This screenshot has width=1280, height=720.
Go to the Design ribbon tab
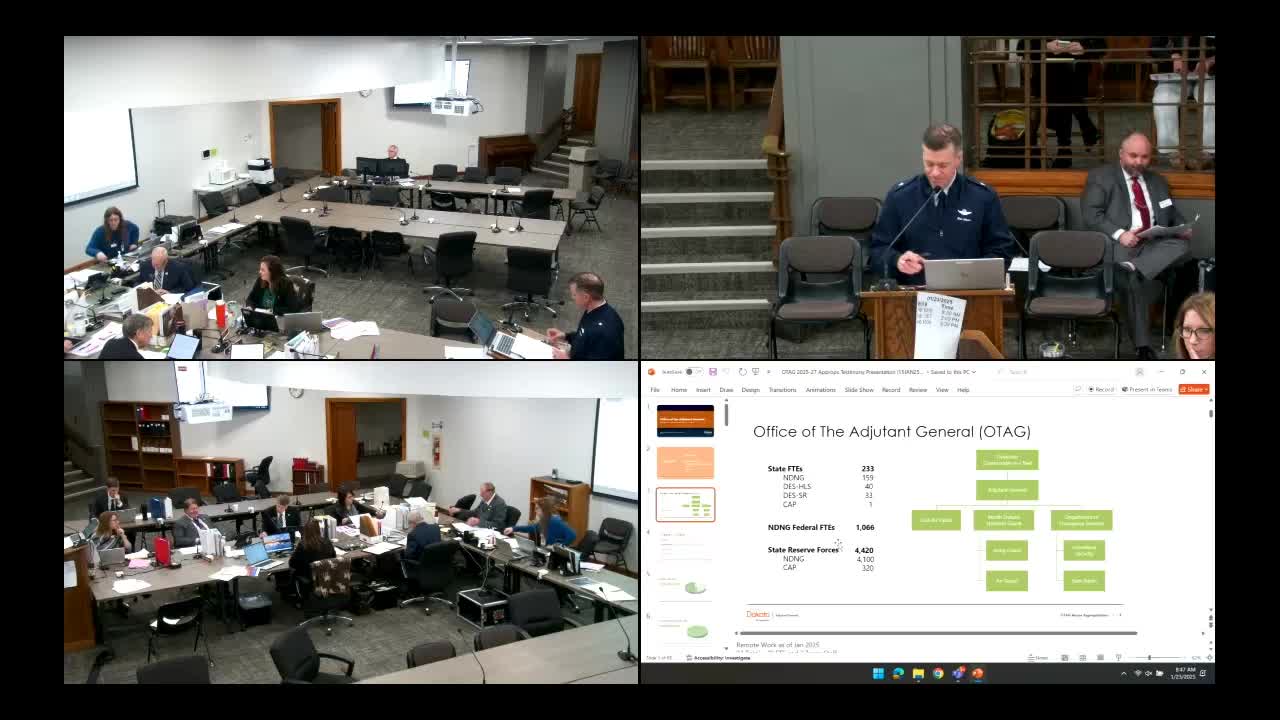750,390
